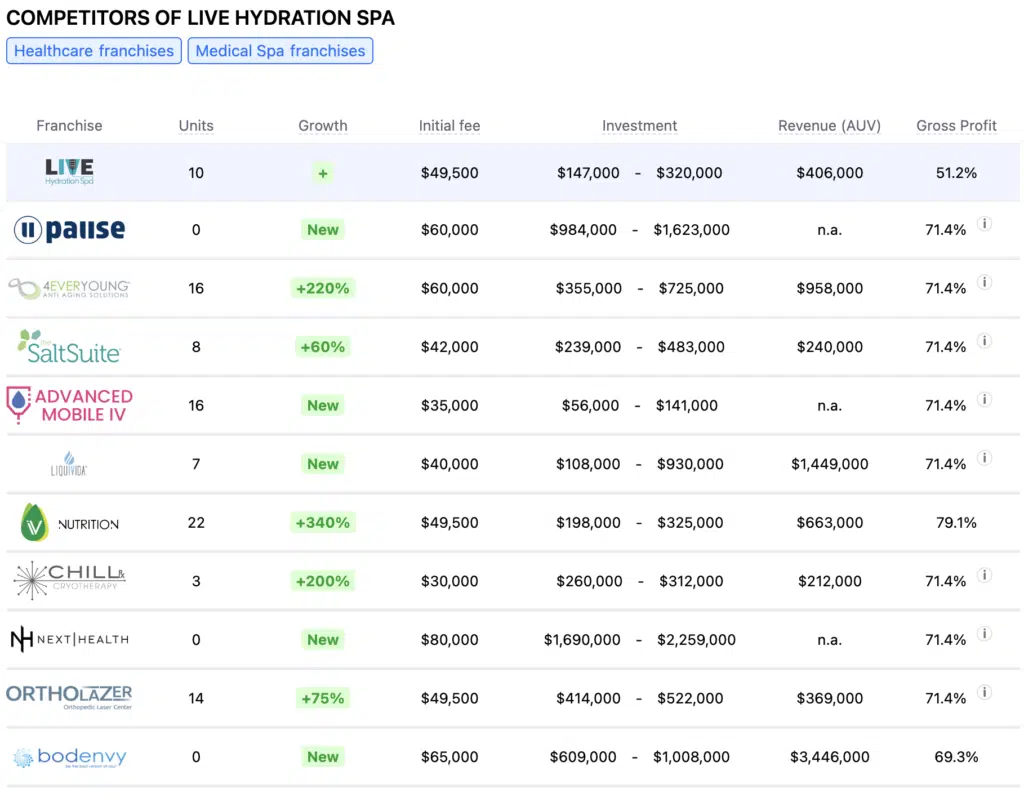Click the $2,259,000 investment maximum
Viewport: 1024px width, 802px height.
[696, 639]
